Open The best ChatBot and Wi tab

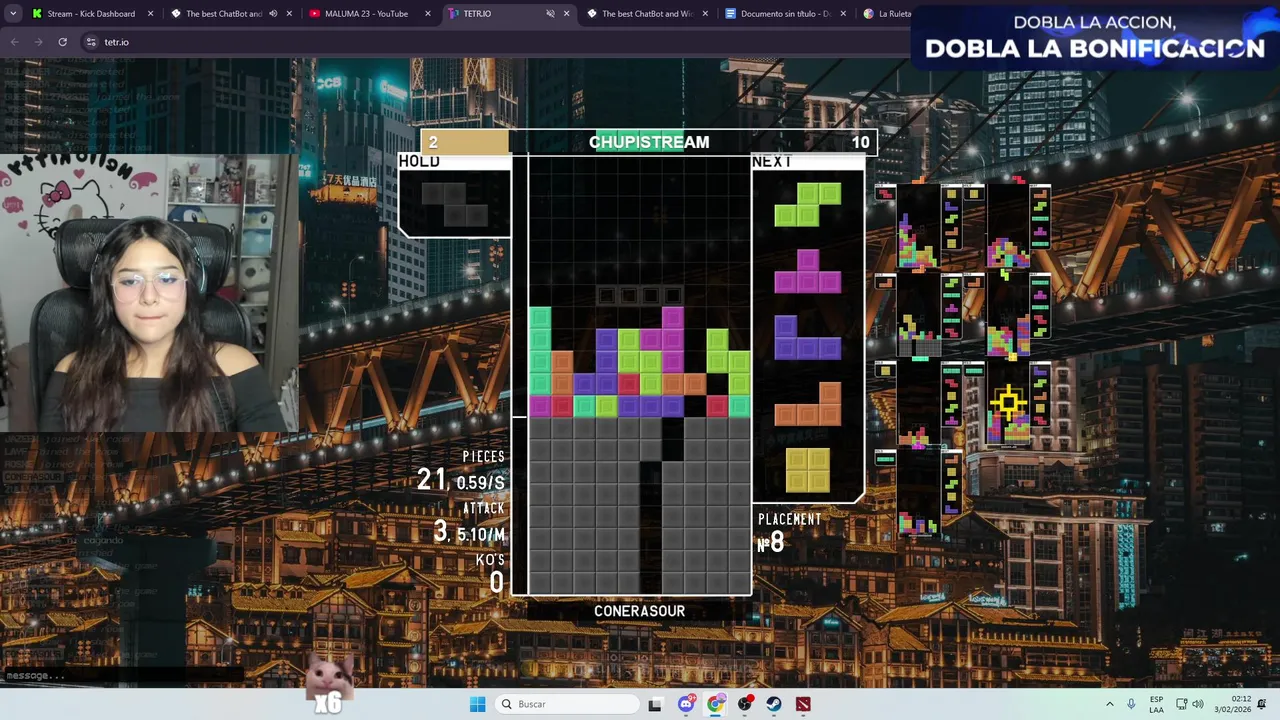coord(646,14)
